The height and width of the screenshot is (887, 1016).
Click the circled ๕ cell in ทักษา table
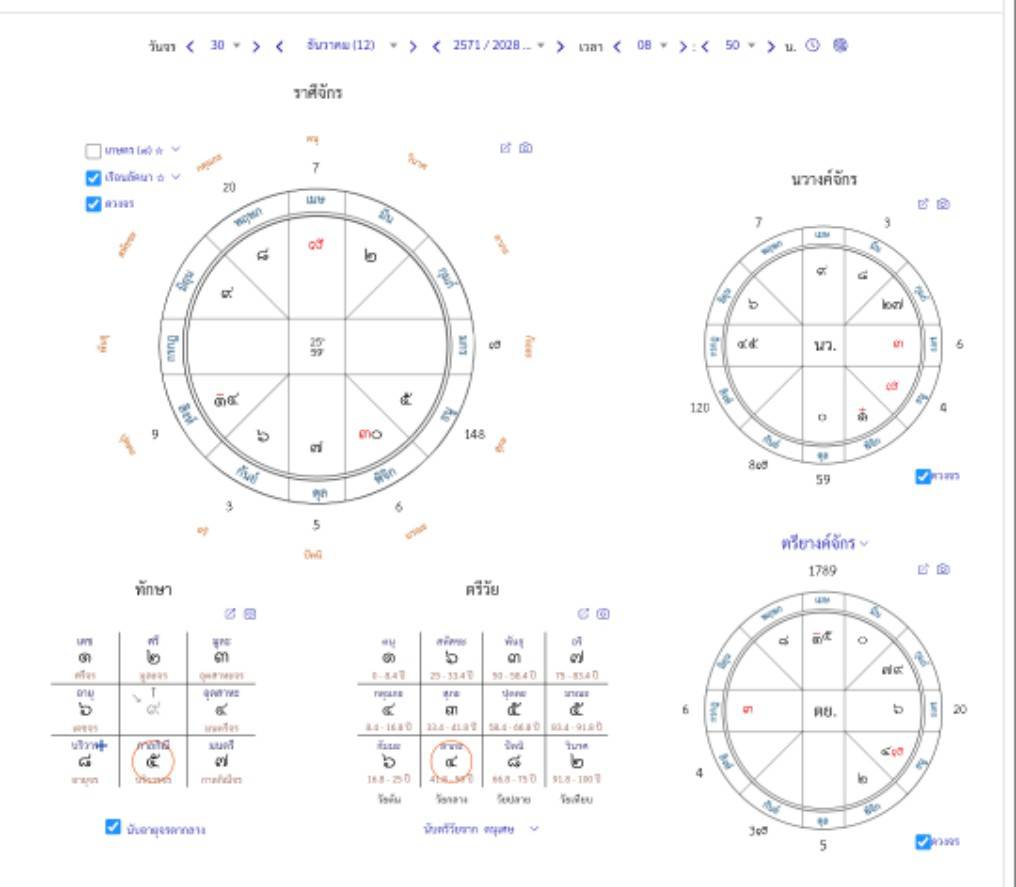[x=153, y=762]
